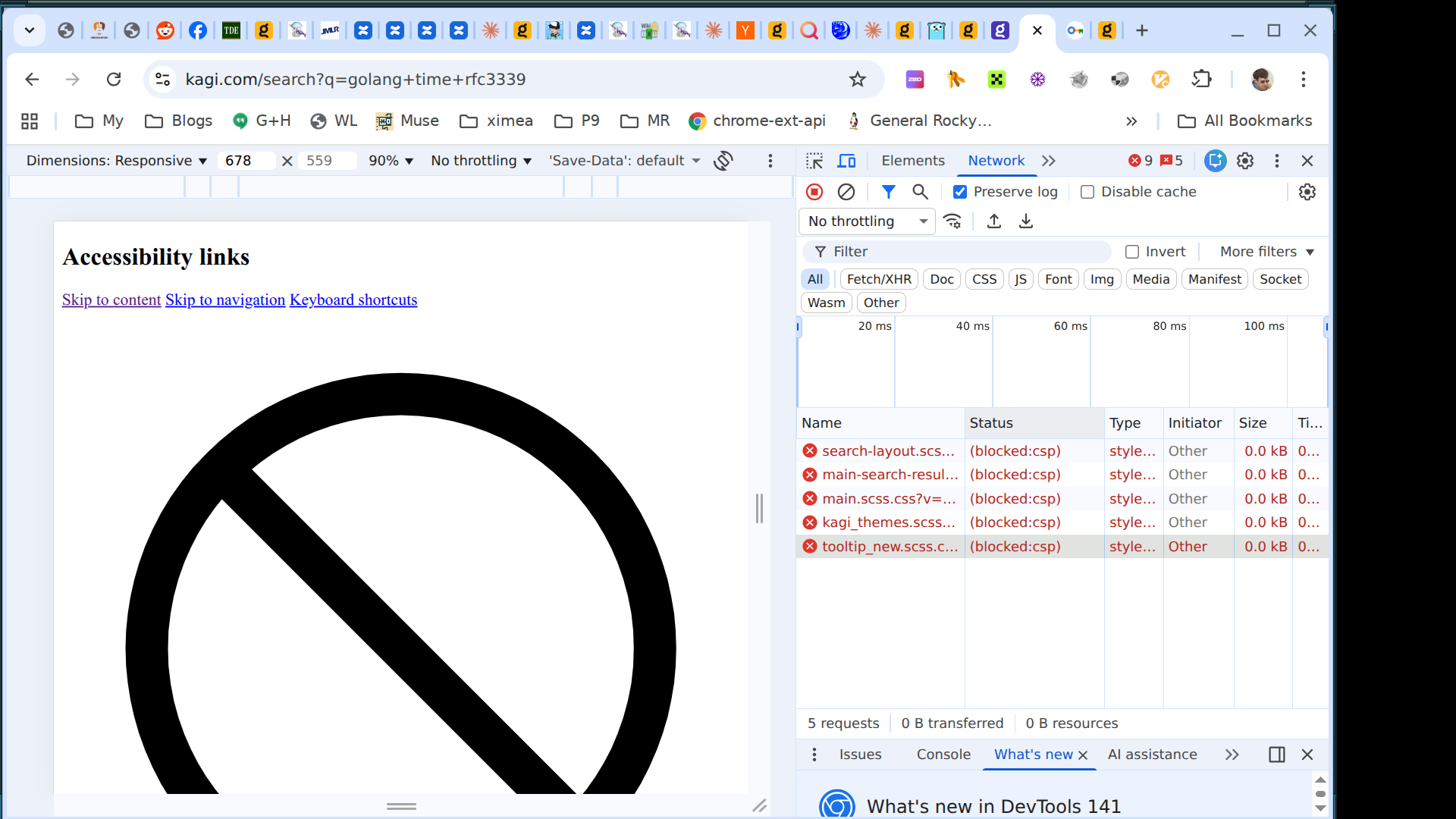This screenshot has width=1456, height=819.
Task: Open network settings gear
Action: click(x=1307, y=192)
